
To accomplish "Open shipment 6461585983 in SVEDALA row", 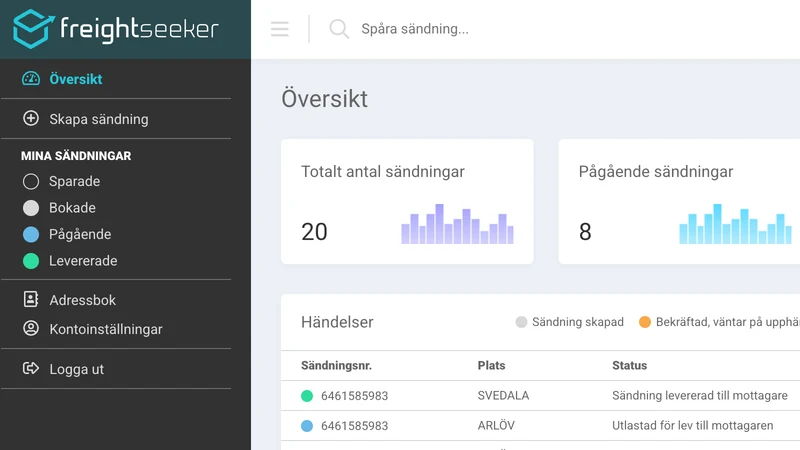I will click(355, 395).
